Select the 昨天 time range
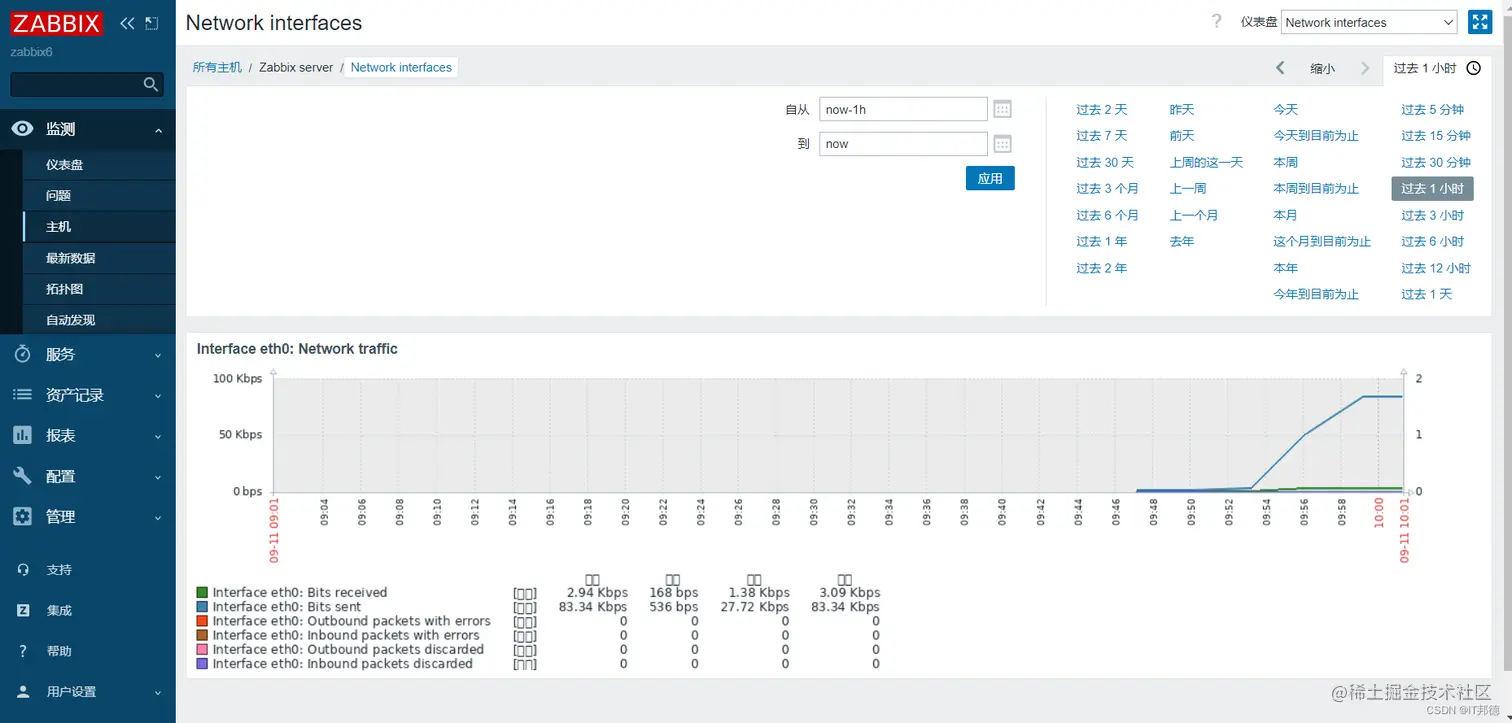 pyautogui.click(x=1182, y=110)
